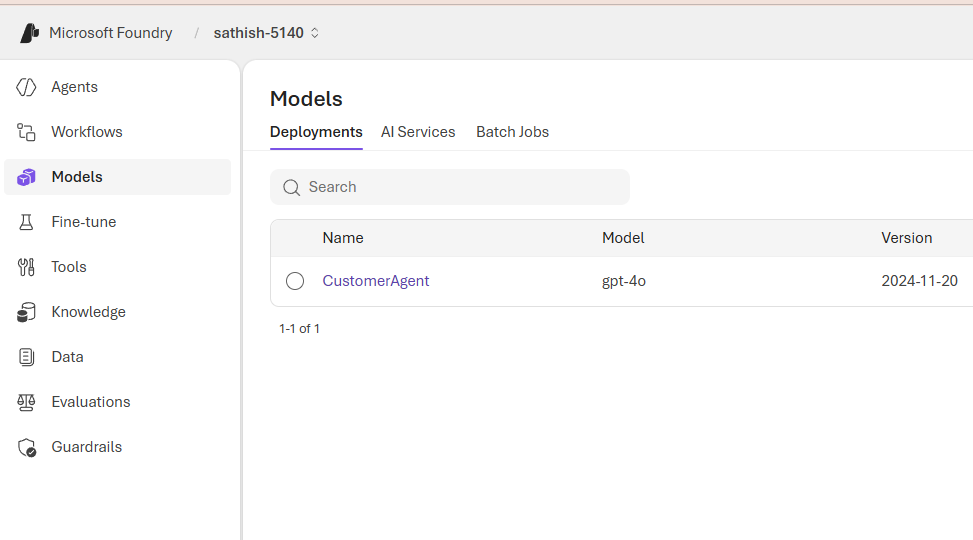Expand the sathish-5140 project switcher
Image resolution: width=973 pixels, height=540 pixels.
266,33
